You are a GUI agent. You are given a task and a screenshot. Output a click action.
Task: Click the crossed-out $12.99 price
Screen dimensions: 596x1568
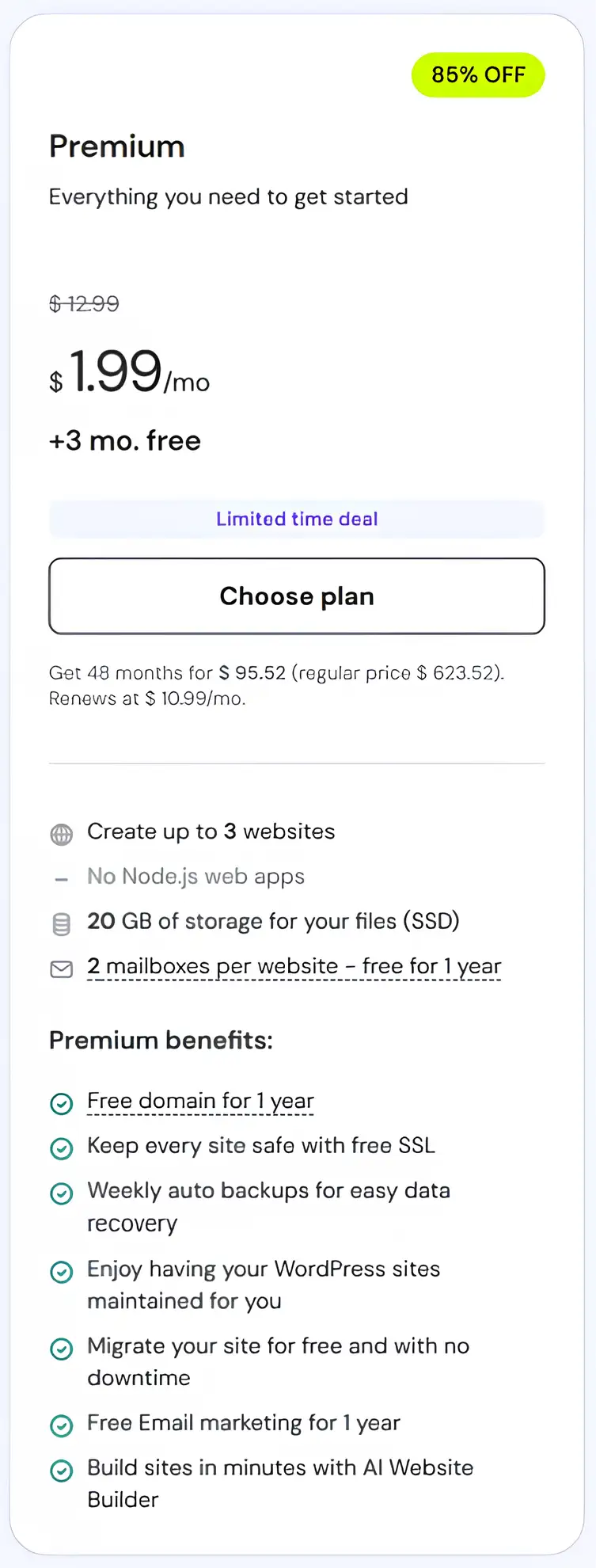(84, 304)
